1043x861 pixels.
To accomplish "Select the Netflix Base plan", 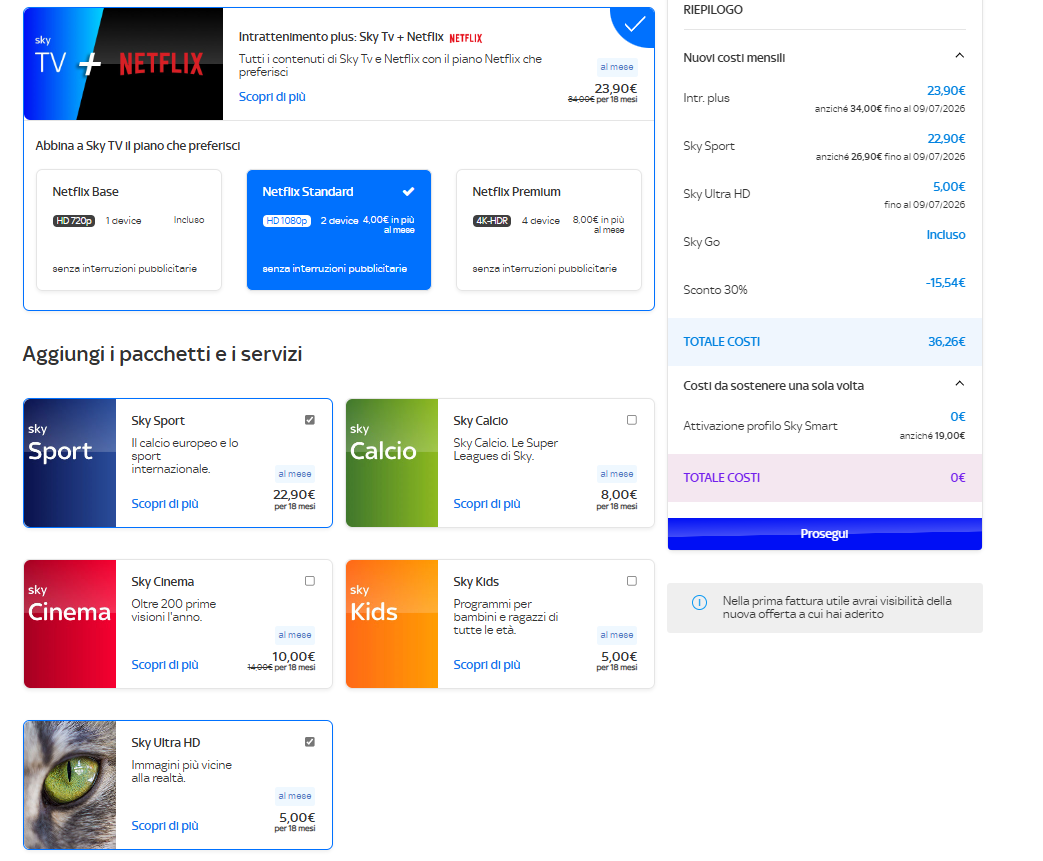I will point(128,230).
